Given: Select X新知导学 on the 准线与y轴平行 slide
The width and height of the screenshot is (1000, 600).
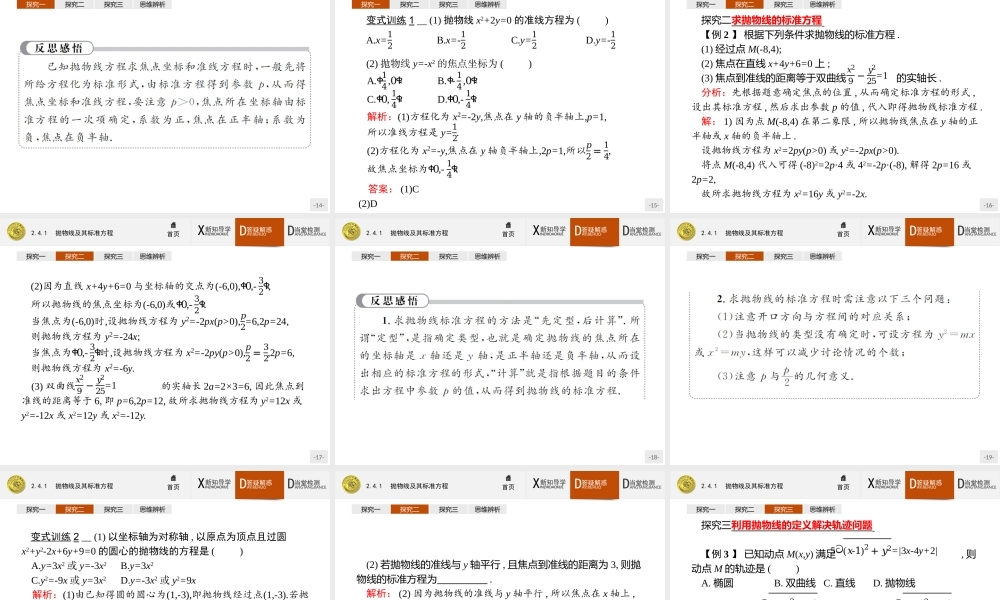Looking at the screenshot, I should [548, 483].
